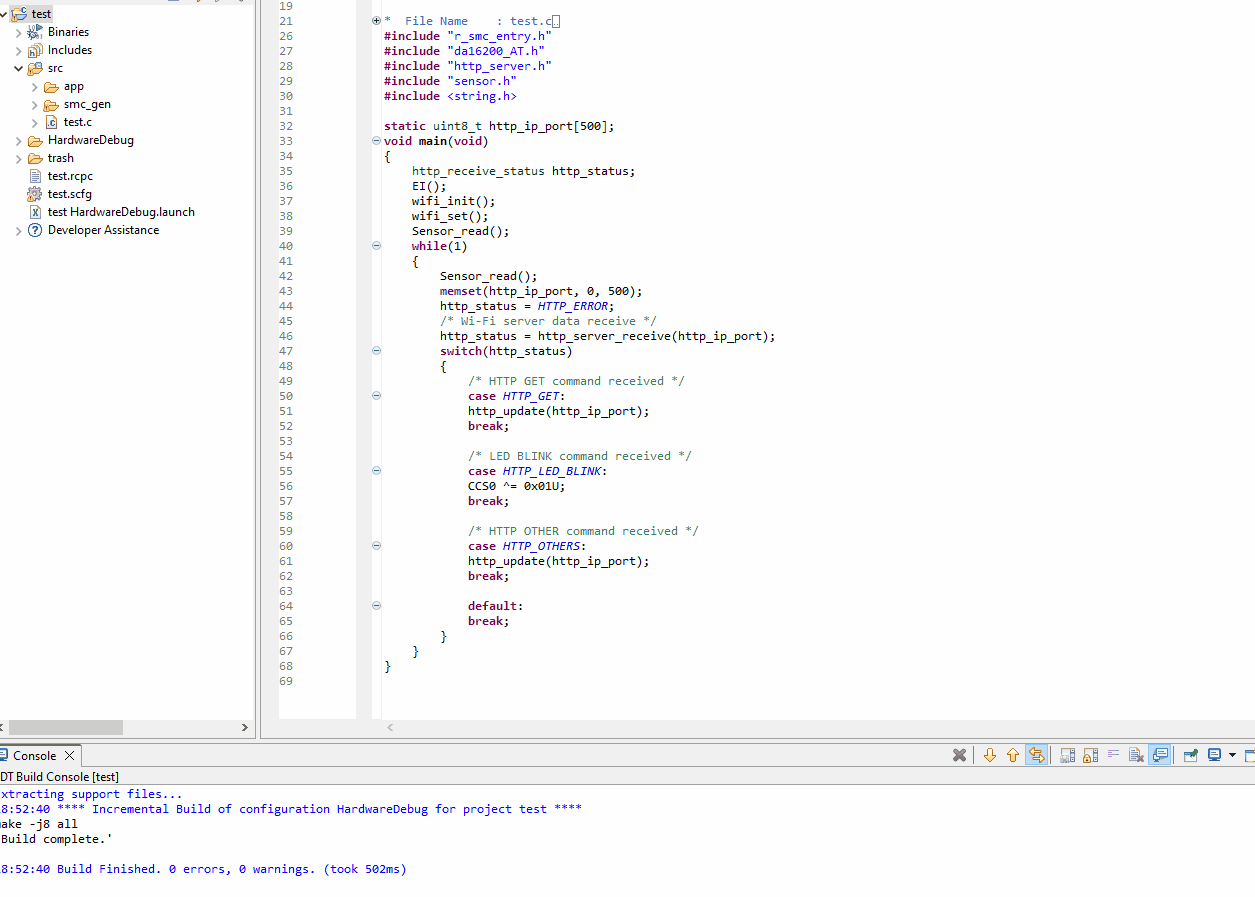Image resolution: width=1255 pixels, height=897 pixels.
Task: Go to previous error with up arrow
Action: pyautogui.click(x=1013, y=755)
